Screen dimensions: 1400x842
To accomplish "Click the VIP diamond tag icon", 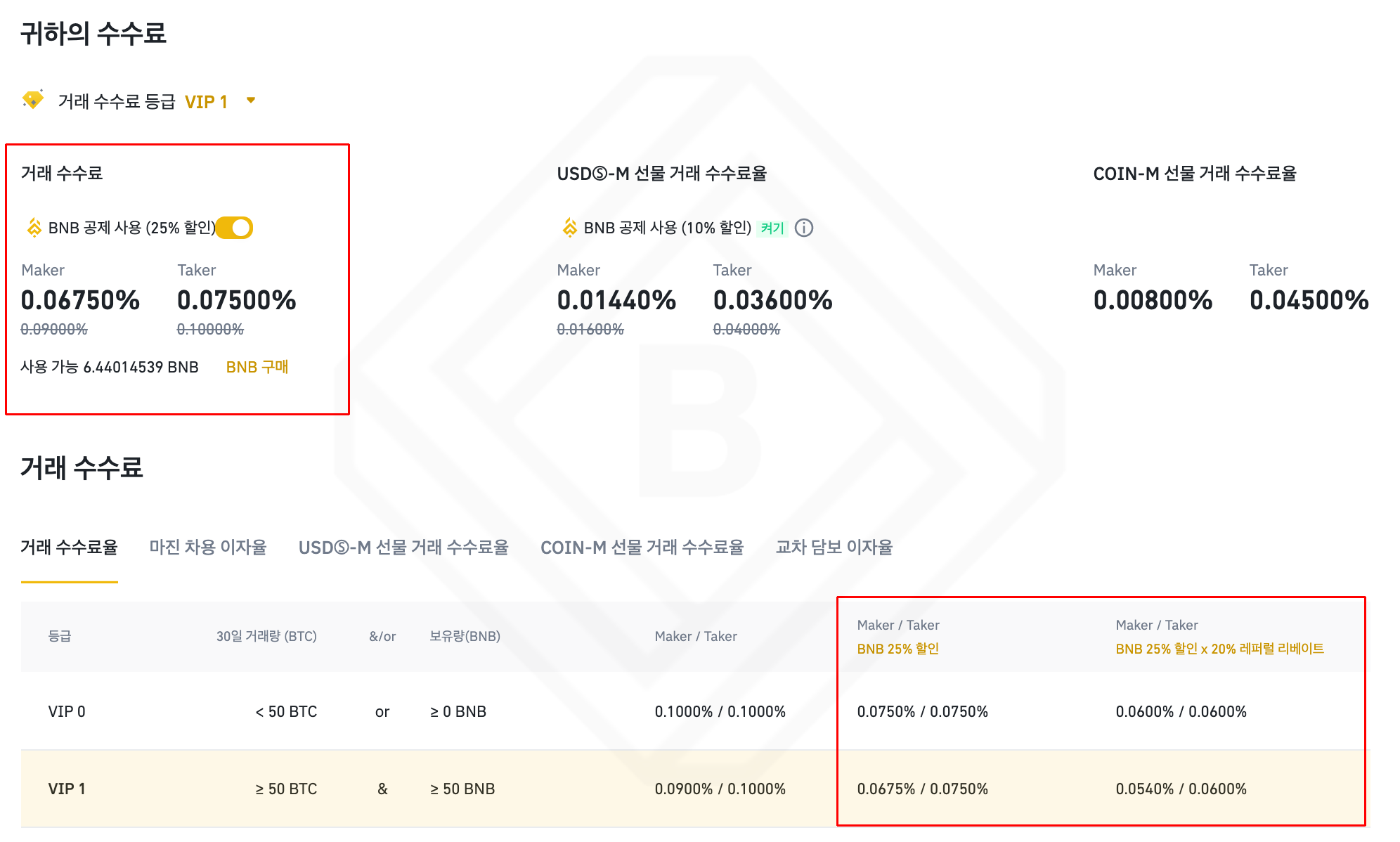I will coord(32,101).
